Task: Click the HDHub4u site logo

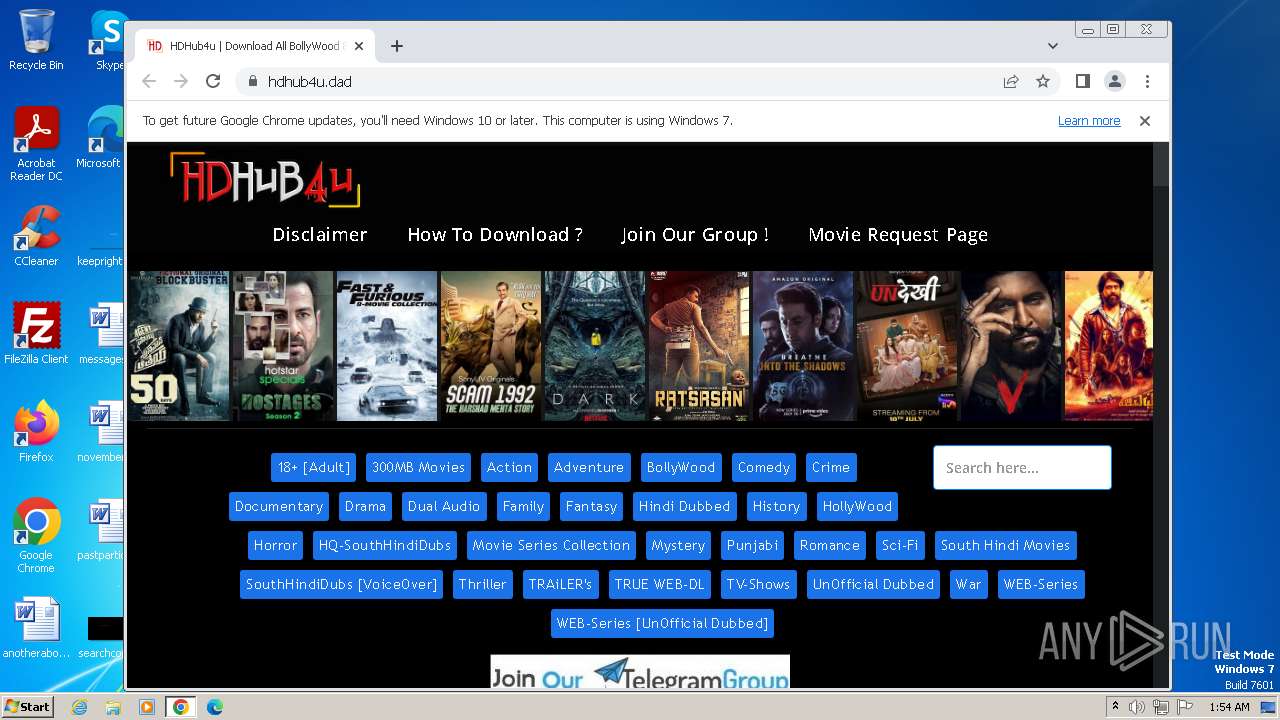Action: click(x=264, y=180)
